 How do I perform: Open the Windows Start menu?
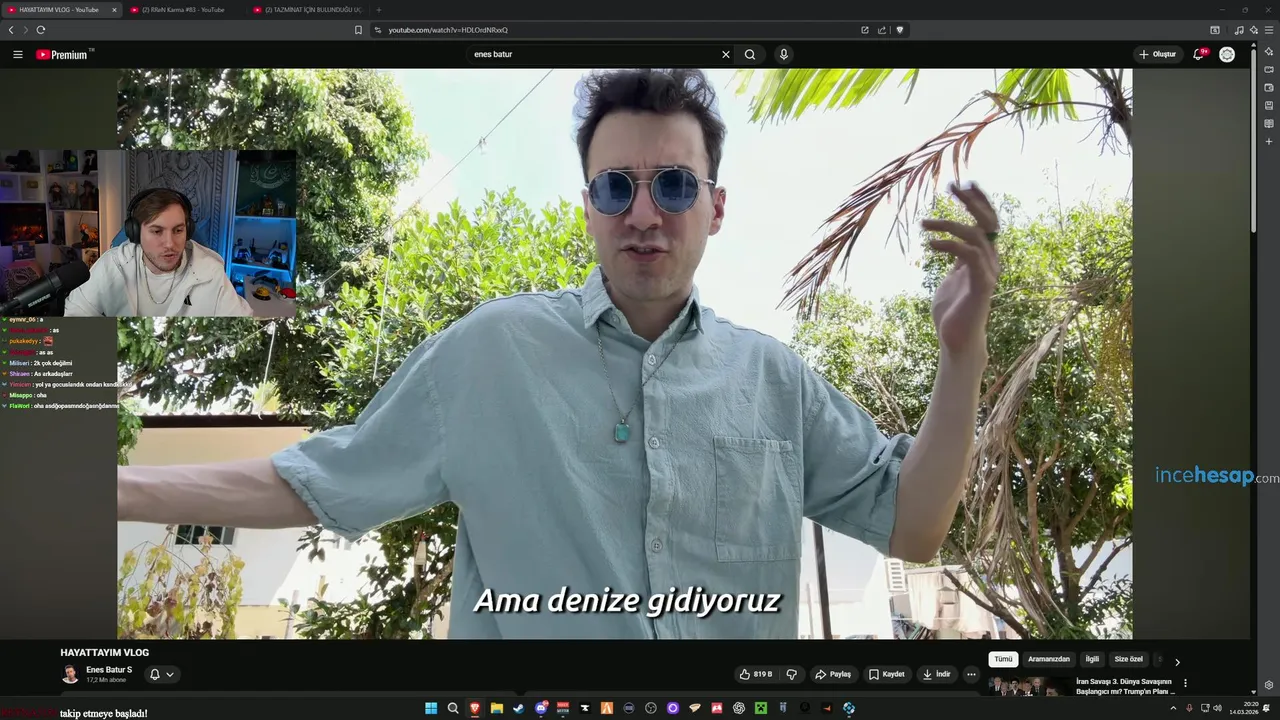point(431,708)
